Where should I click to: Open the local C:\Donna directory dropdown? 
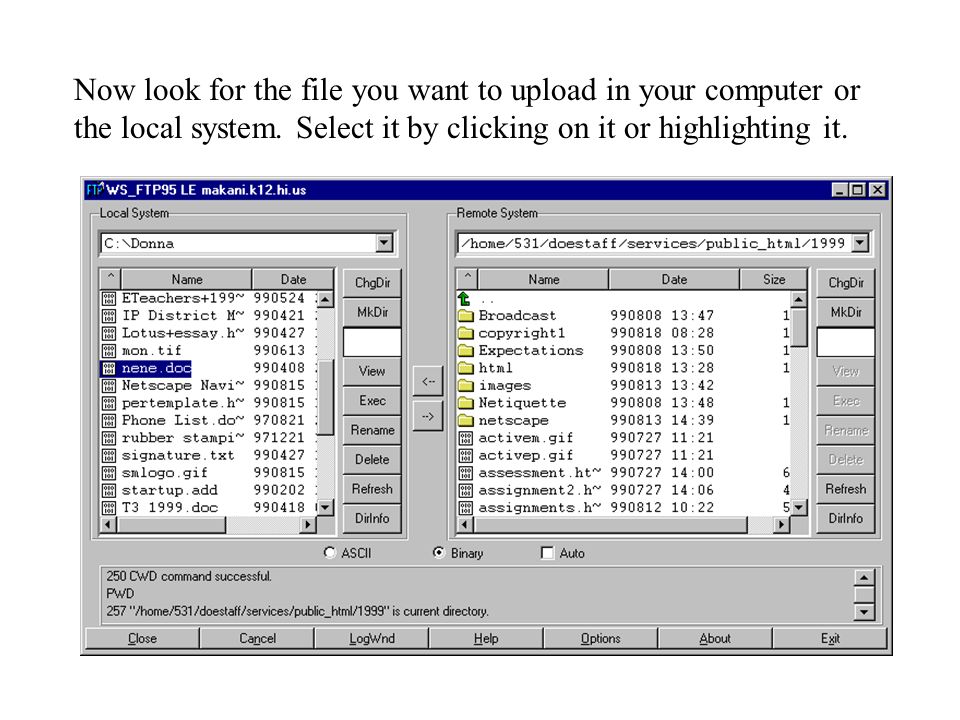tap(384, 244)
